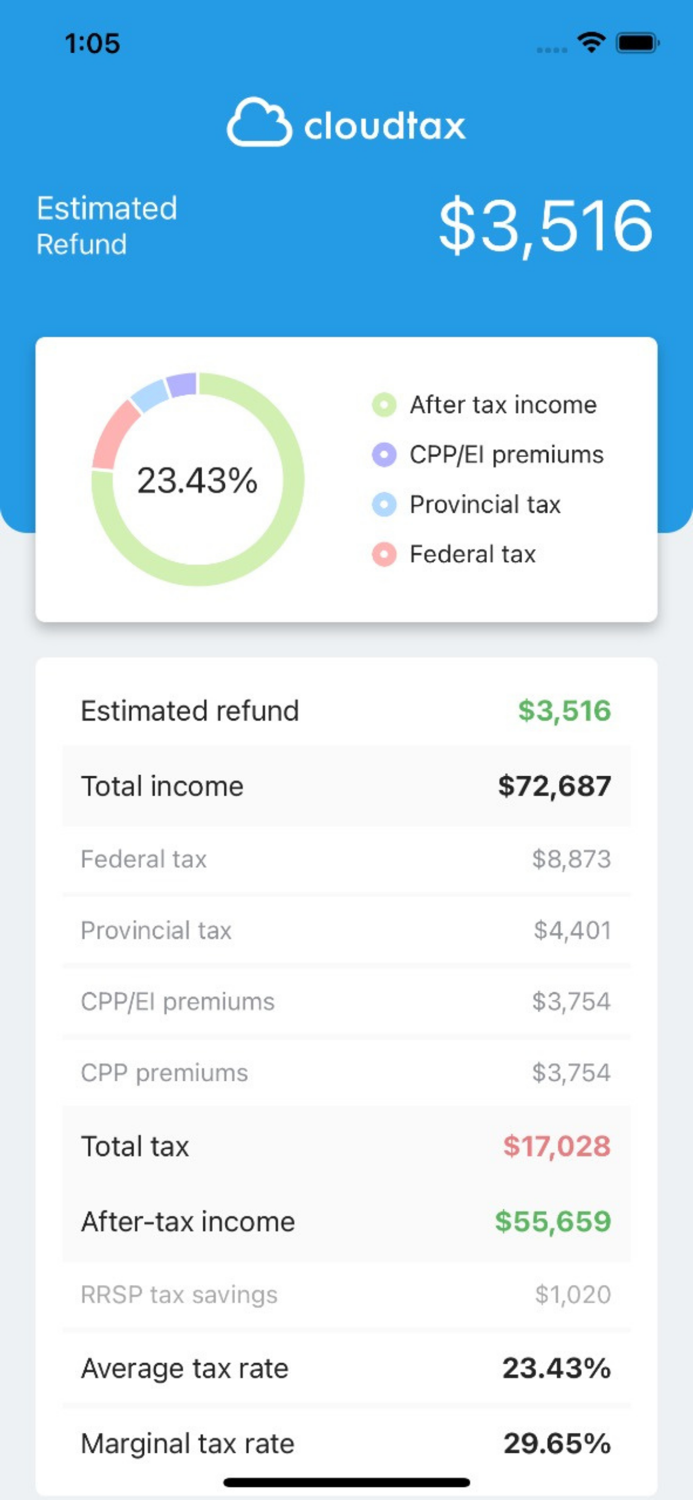Viewport: 693px width, 1500px height.
Task: Tap the Wi-Fi status icon
Action: (590, 42)
